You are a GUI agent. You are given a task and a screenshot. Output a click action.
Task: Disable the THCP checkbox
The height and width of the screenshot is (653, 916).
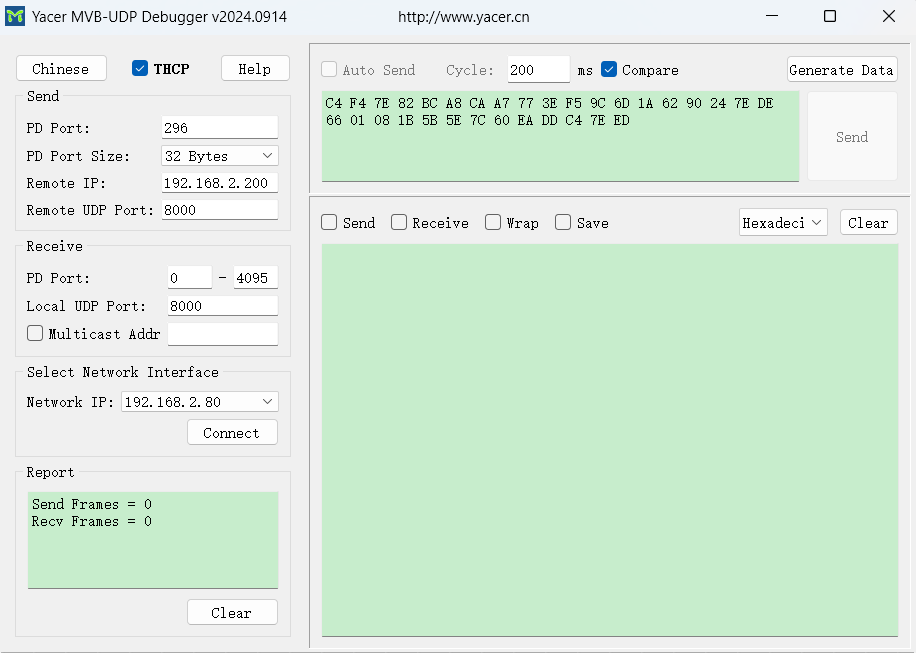[138, 68]
